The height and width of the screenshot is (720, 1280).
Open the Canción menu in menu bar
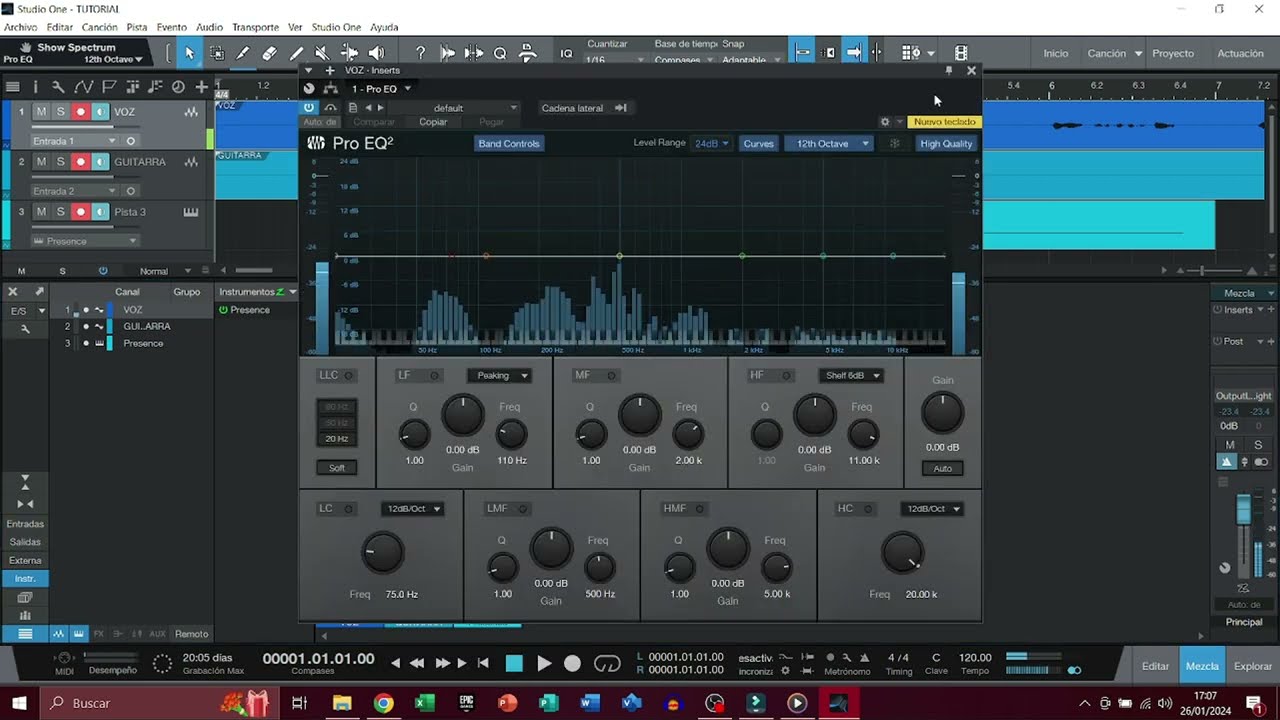pyautogui.click(x=100, y=27)
